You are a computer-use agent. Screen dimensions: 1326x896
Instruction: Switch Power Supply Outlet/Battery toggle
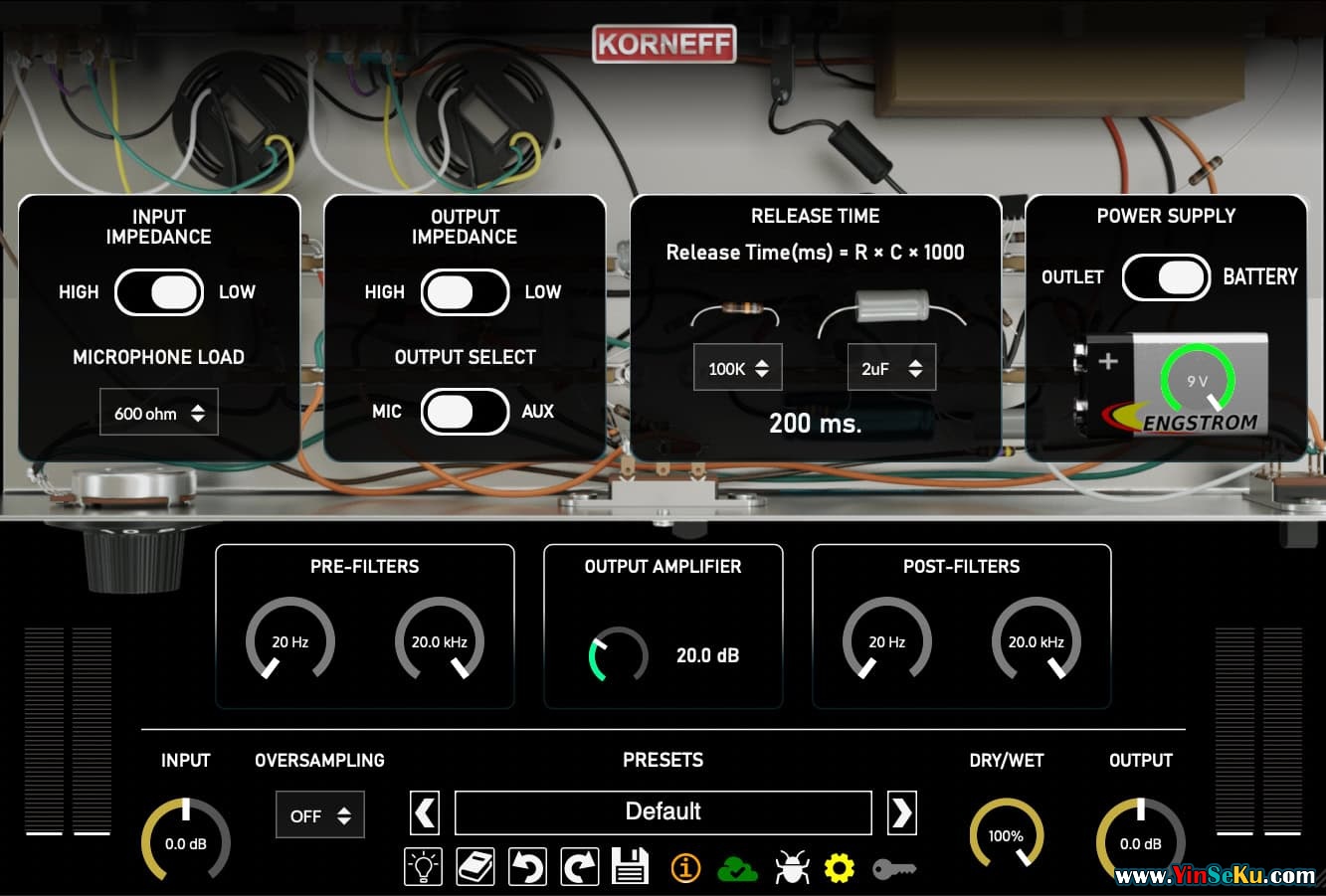pyautogui.click(x=1166, y=277)
